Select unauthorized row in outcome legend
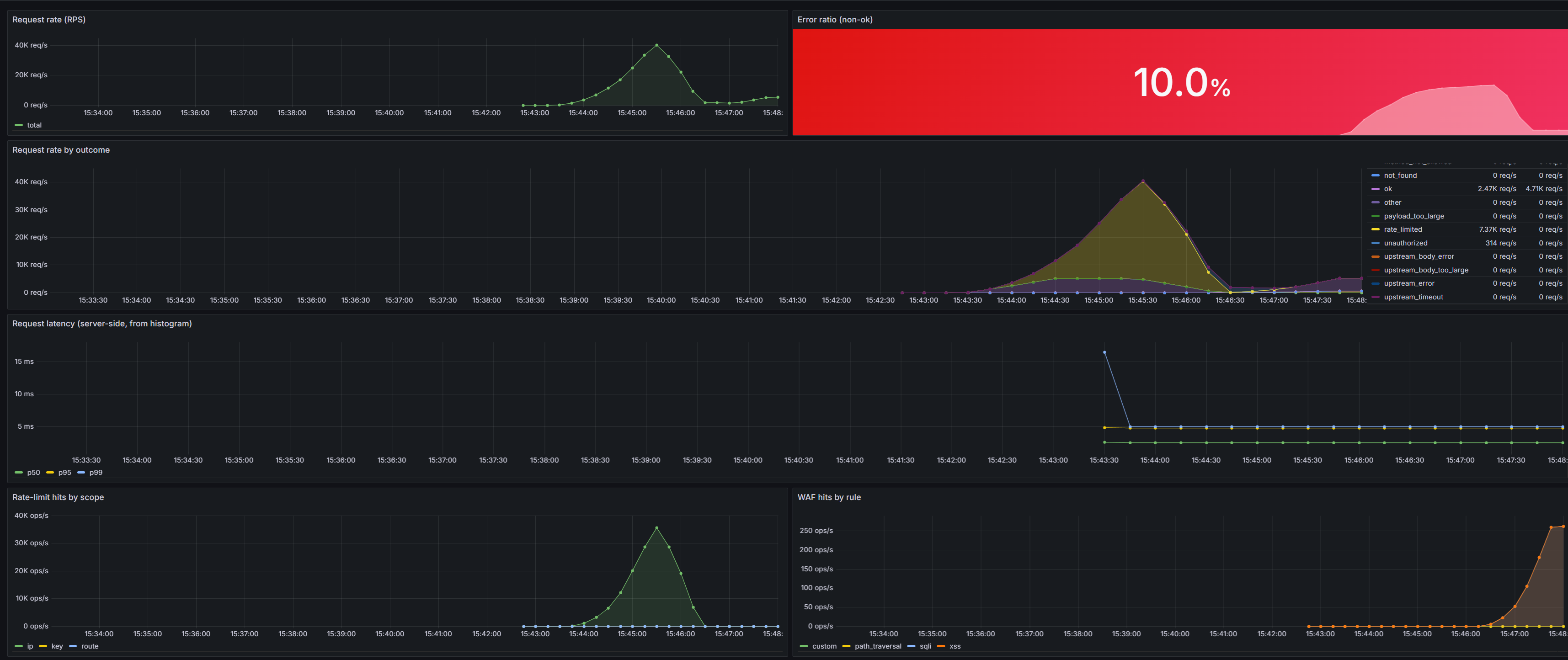Viewport: 1568px width, 660px height. click(1467, 243)
